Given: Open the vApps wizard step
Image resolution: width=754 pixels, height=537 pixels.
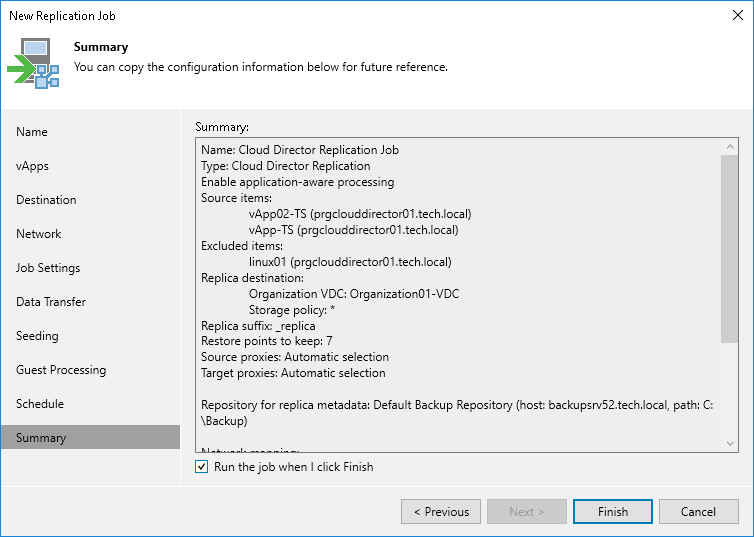Looking at the screenshot, I should pyautogui.click(x=32, y=166).
